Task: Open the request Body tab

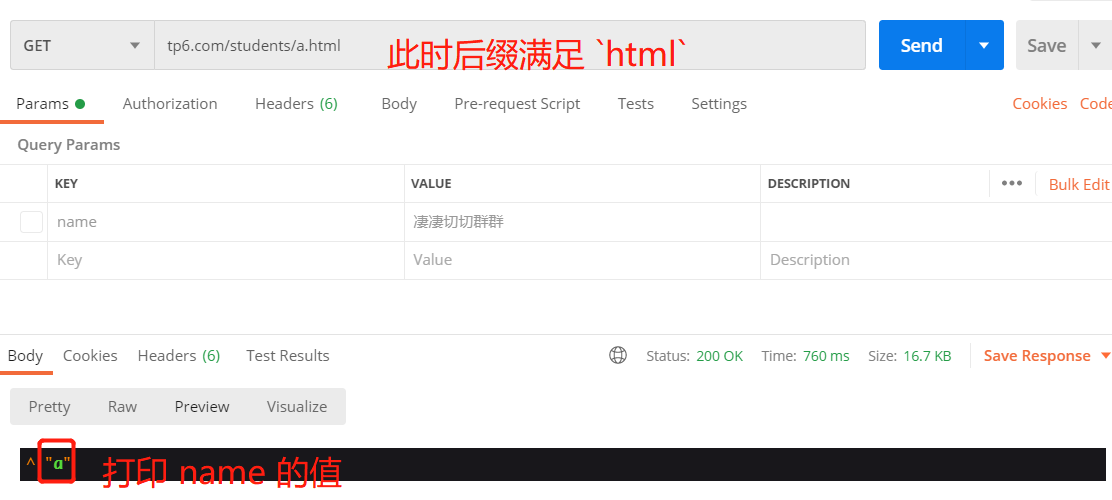Action: pos(399,104)
